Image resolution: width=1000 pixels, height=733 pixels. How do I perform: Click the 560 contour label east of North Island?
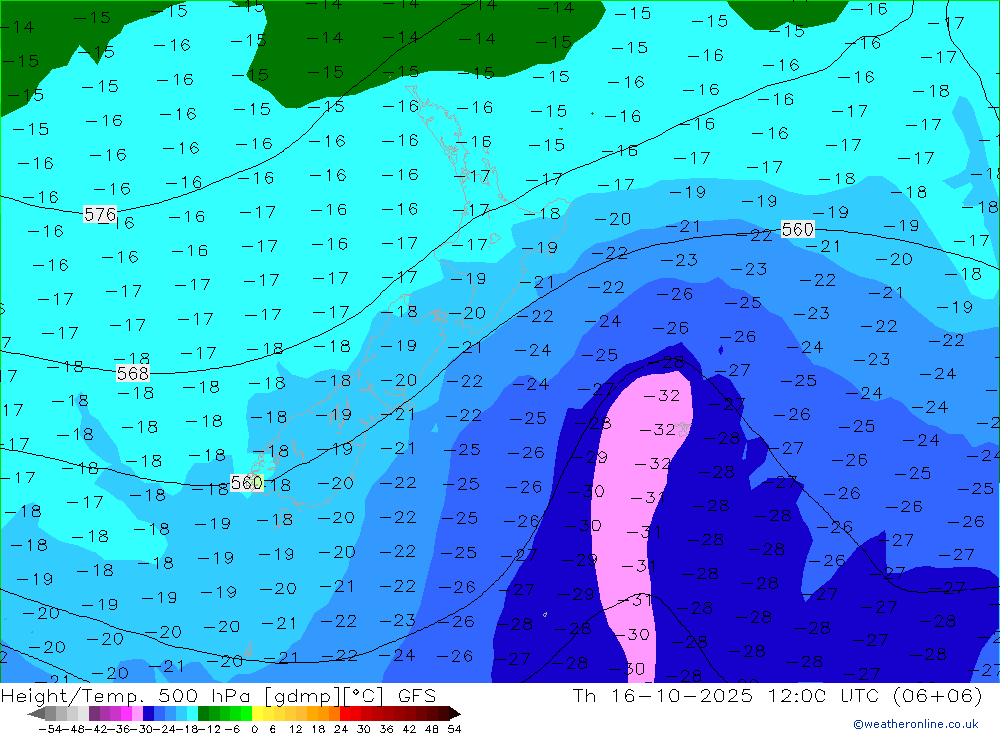coord(797,229)
